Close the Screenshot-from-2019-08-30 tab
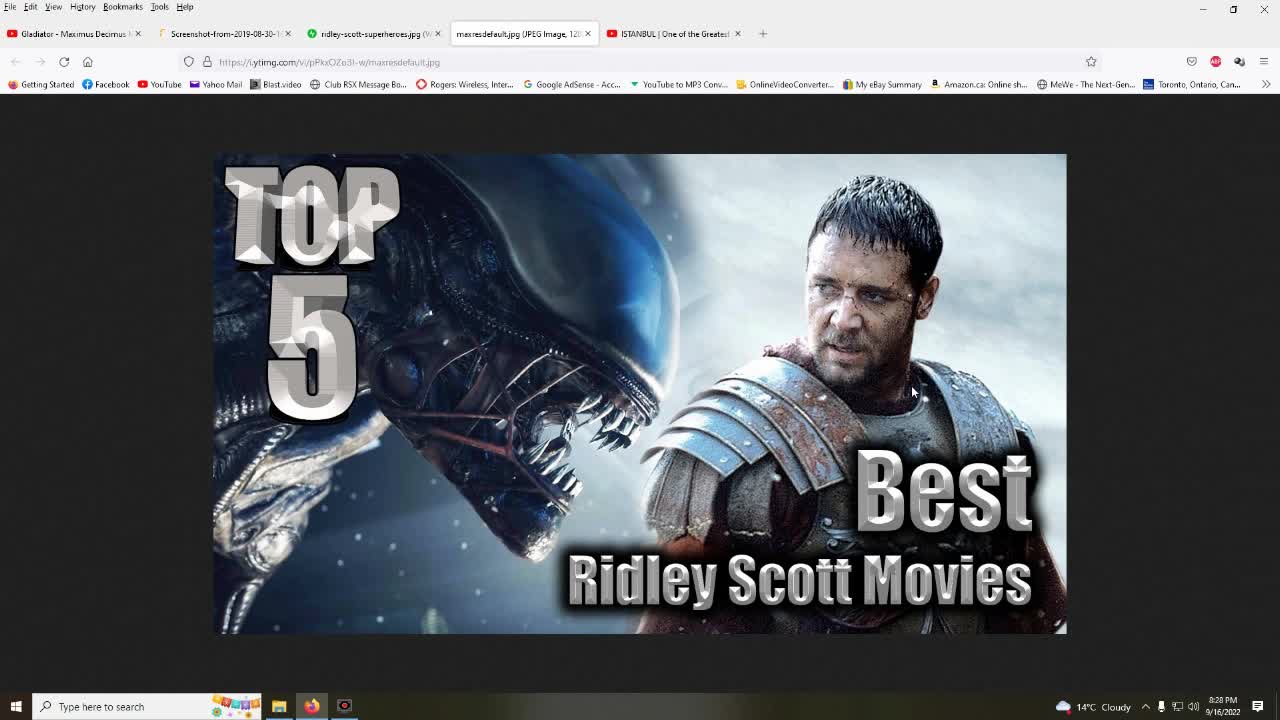 (288, 34)
